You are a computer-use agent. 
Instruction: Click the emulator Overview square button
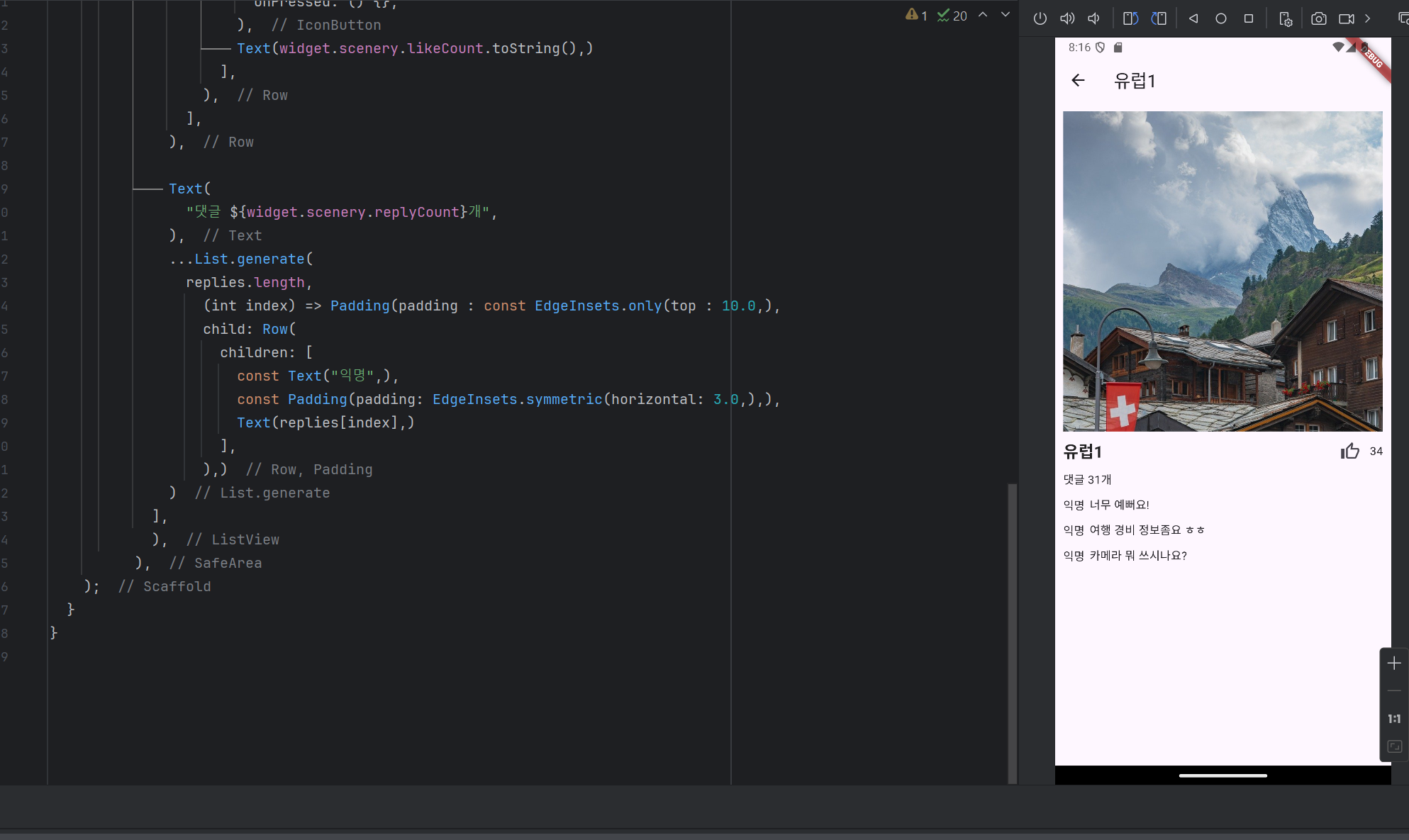1249,18
